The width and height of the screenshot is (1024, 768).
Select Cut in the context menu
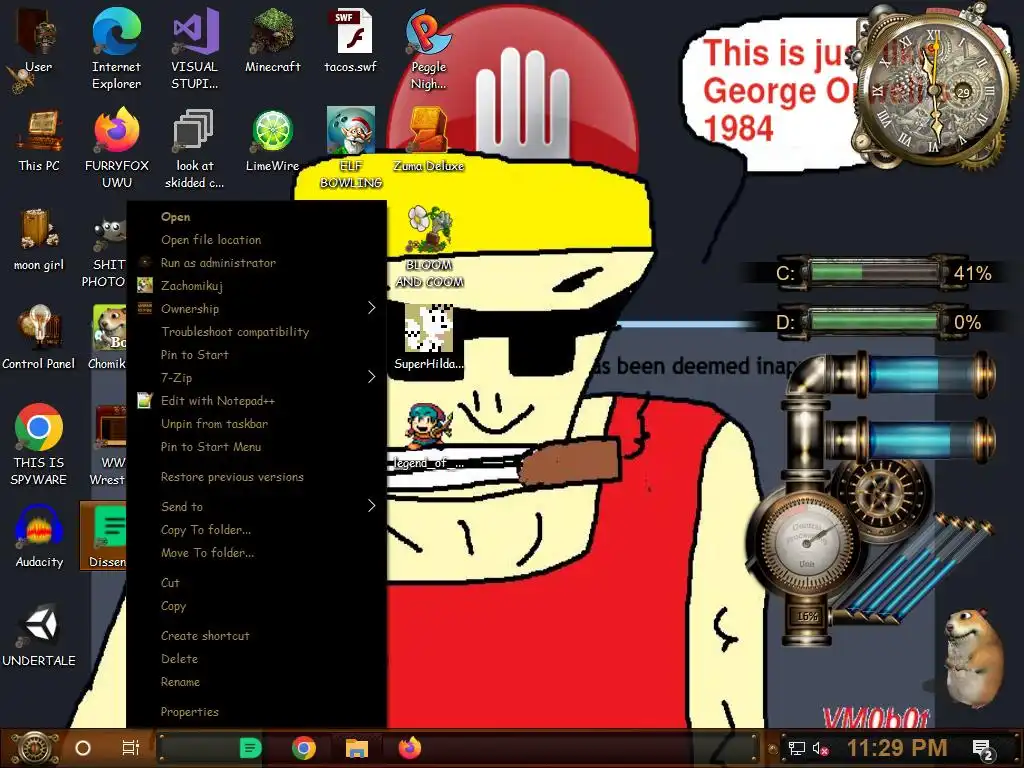point(257,583)
